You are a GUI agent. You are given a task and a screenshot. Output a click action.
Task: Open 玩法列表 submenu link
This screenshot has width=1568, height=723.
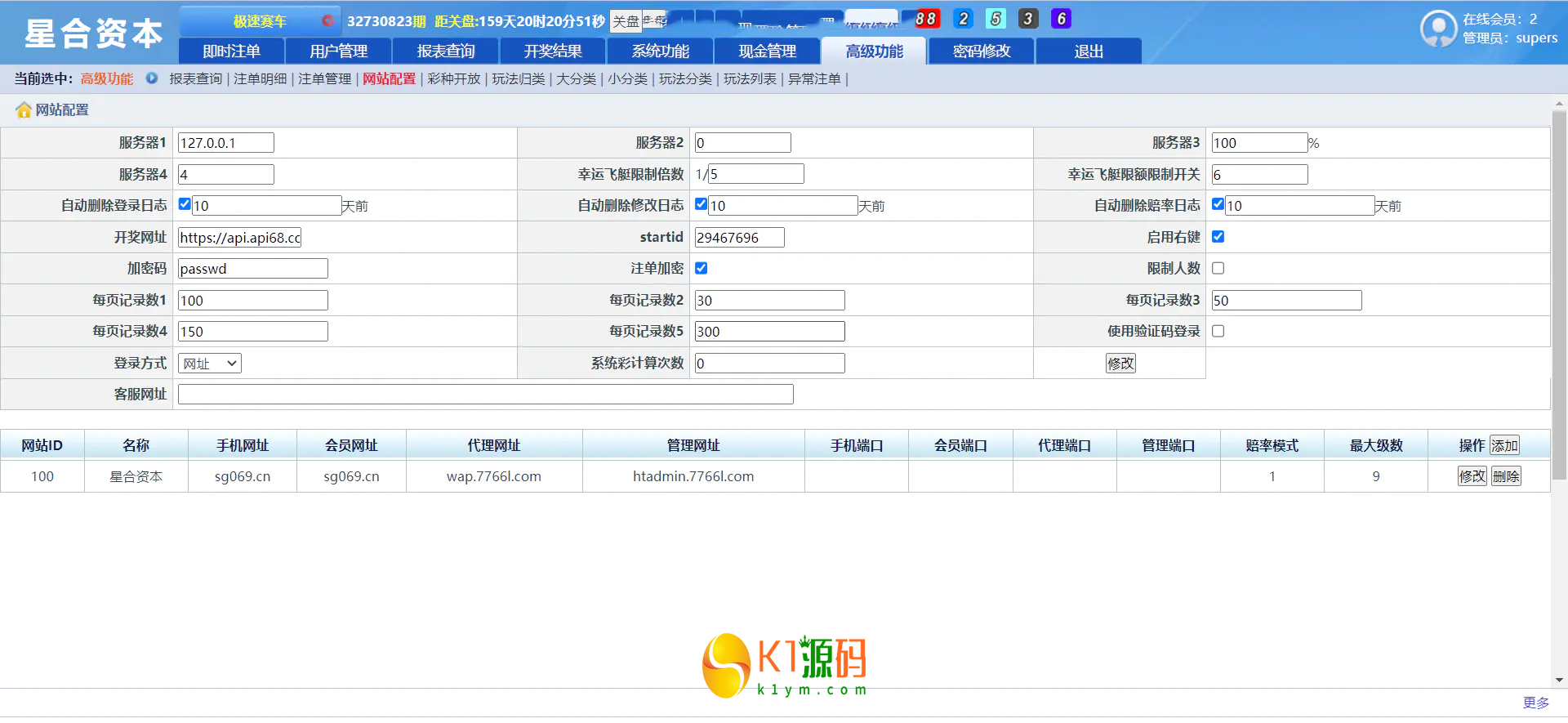(x=751, y=79)
